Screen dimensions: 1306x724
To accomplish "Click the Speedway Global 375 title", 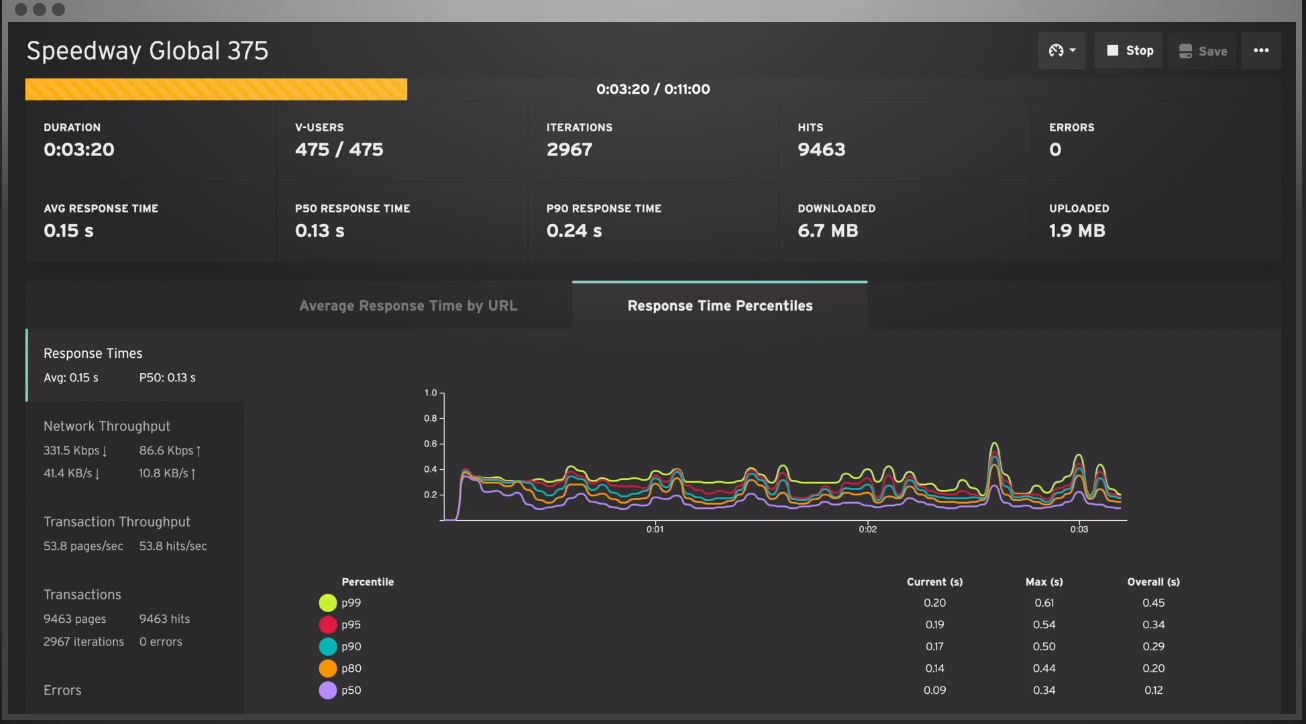I will [147, 51].
